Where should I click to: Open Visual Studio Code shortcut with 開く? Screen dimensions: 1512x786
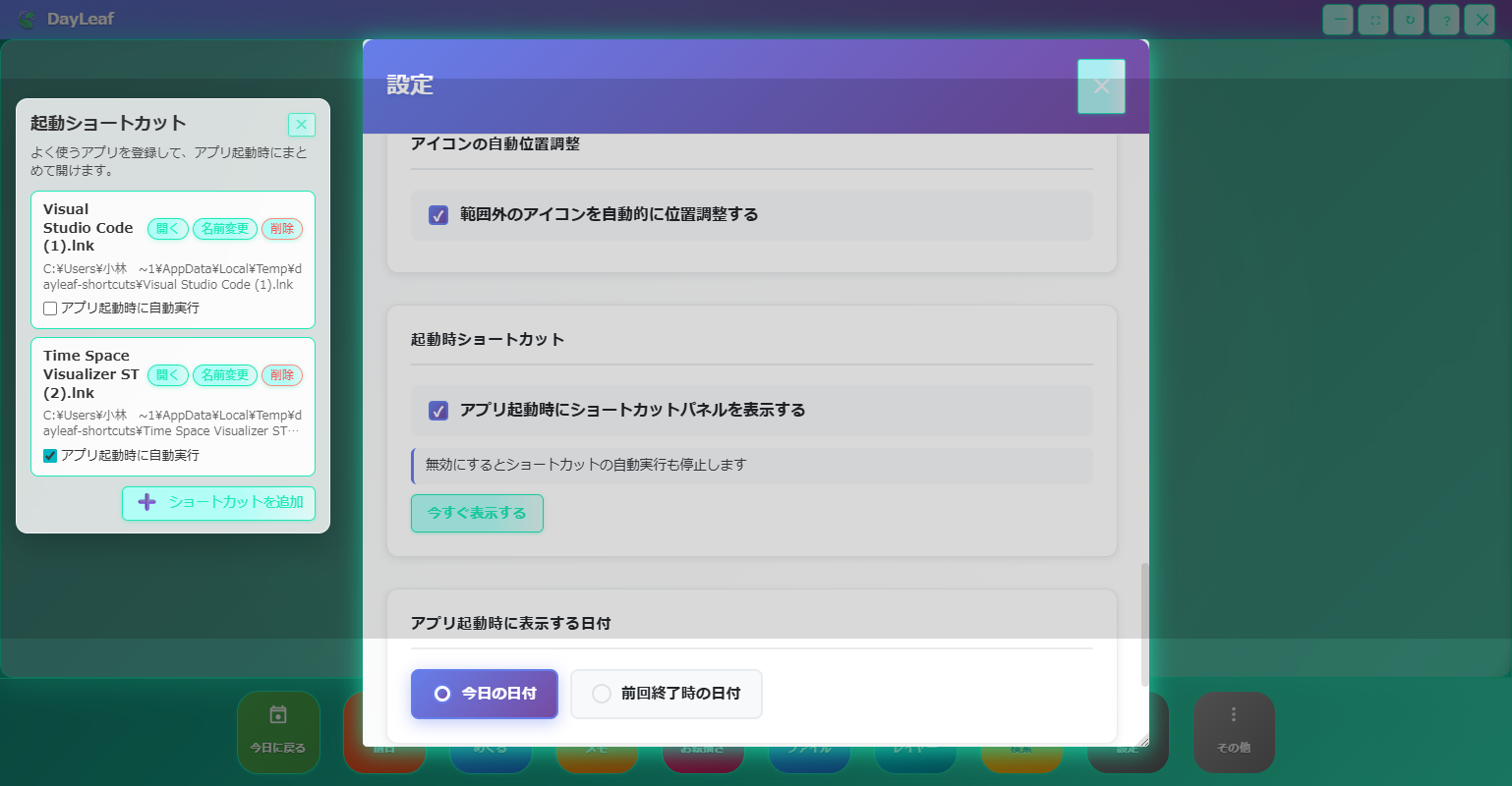(x=167, y=229)
